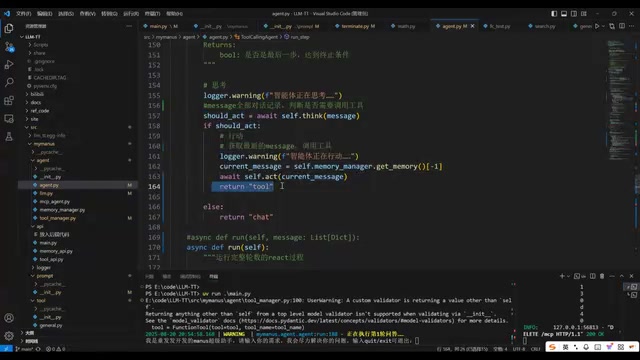
Task: Open the Source Control view
Action: click(9, 47)
